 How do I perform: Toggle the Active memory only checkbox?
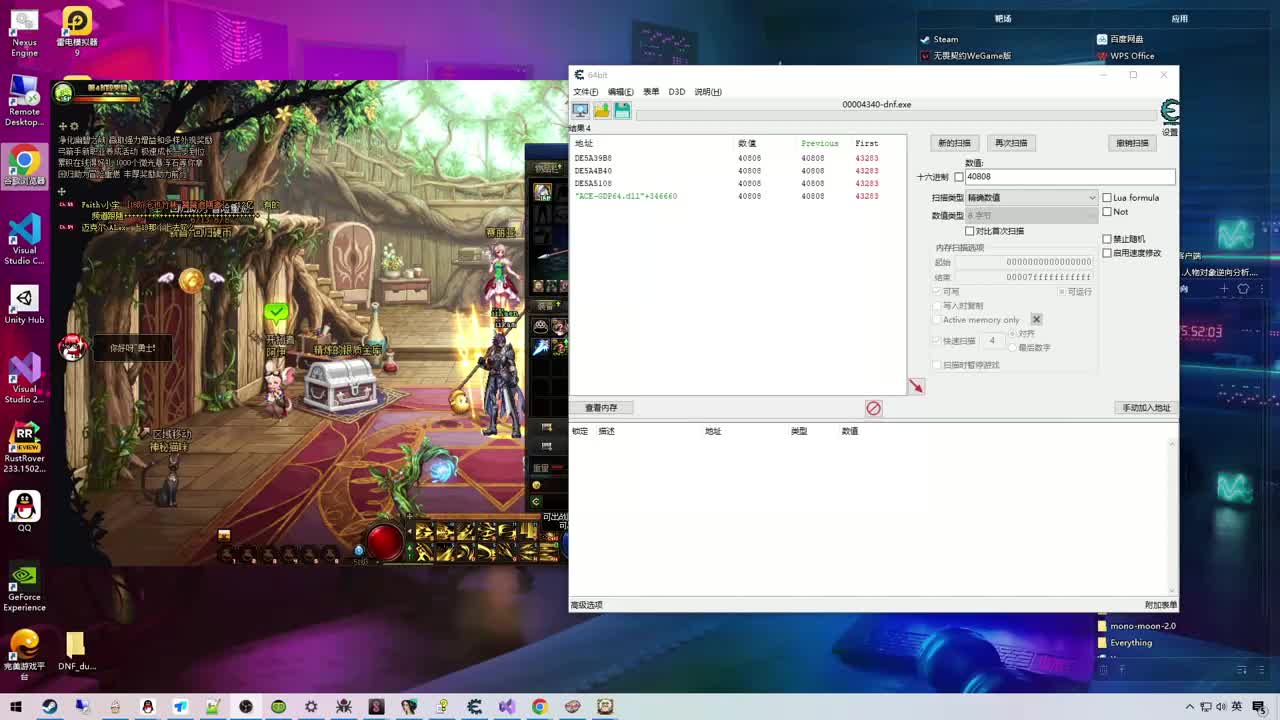coord(937,320)
